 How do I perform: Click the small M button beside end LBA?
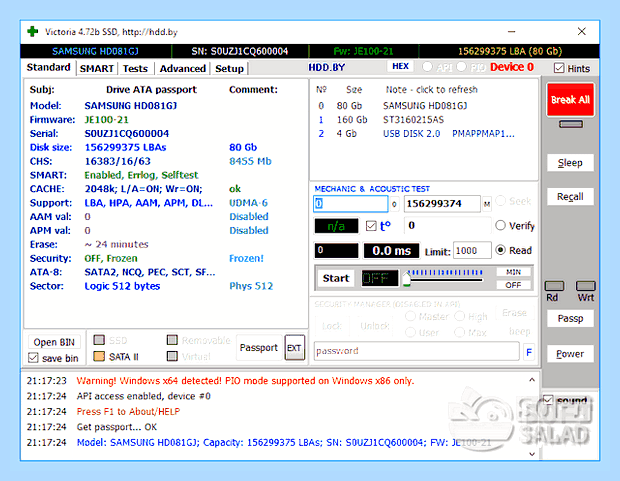(x=486, y=204)
